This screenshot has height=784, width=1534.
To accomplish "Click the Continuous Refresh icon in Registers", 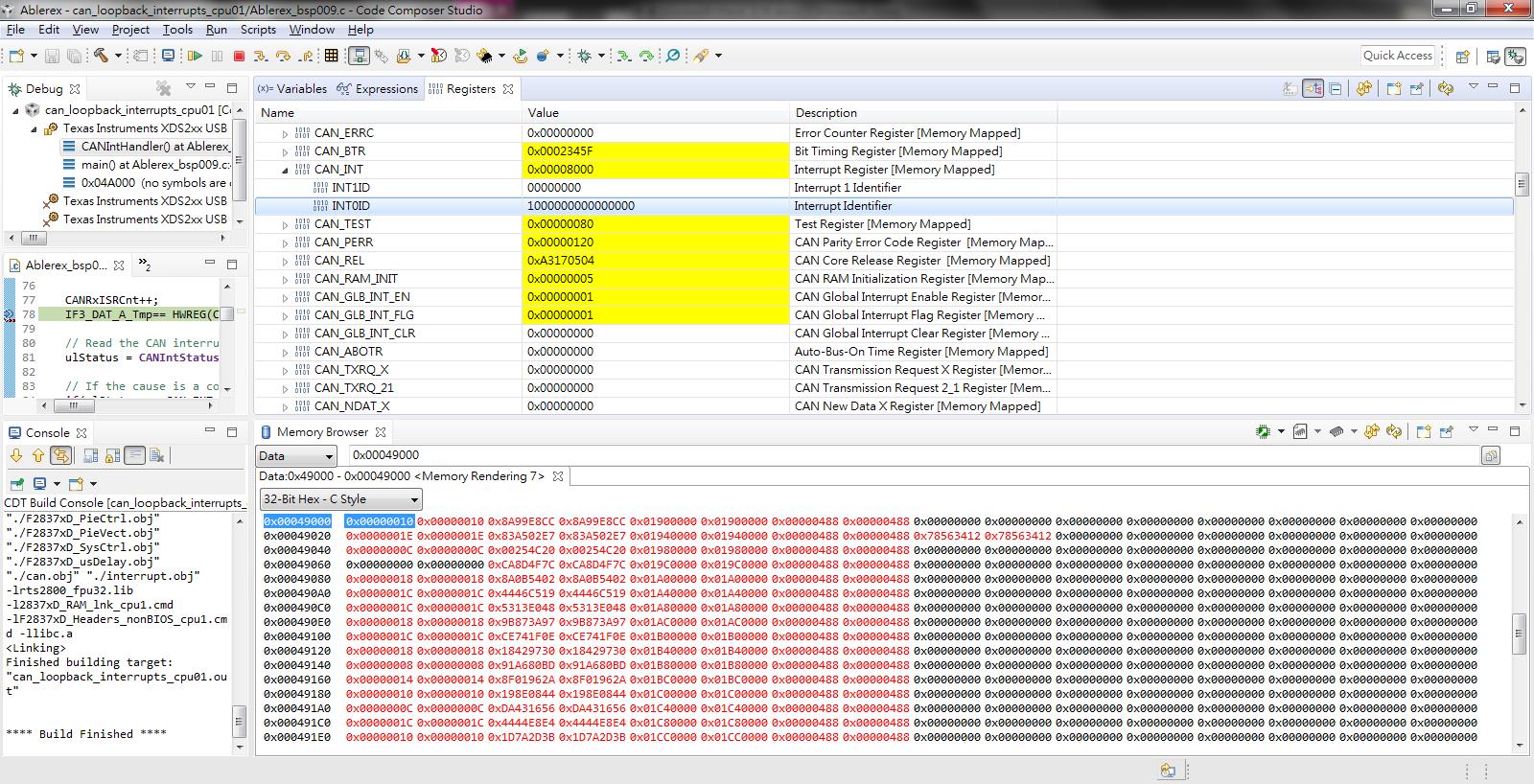I will (x=1446, y=88).
